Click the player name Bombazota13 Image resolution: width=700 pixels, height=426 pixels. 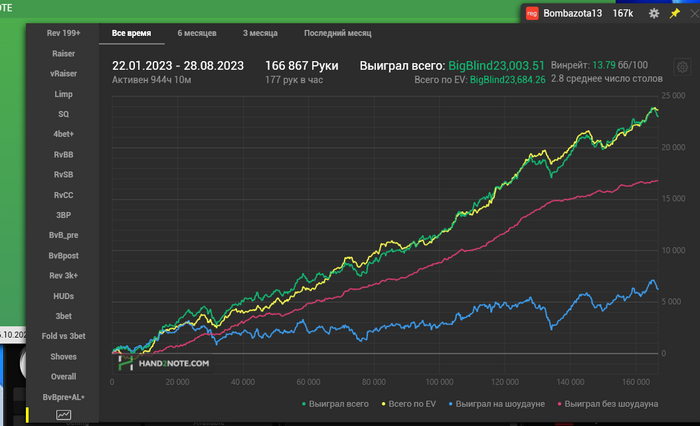(572, 13)
